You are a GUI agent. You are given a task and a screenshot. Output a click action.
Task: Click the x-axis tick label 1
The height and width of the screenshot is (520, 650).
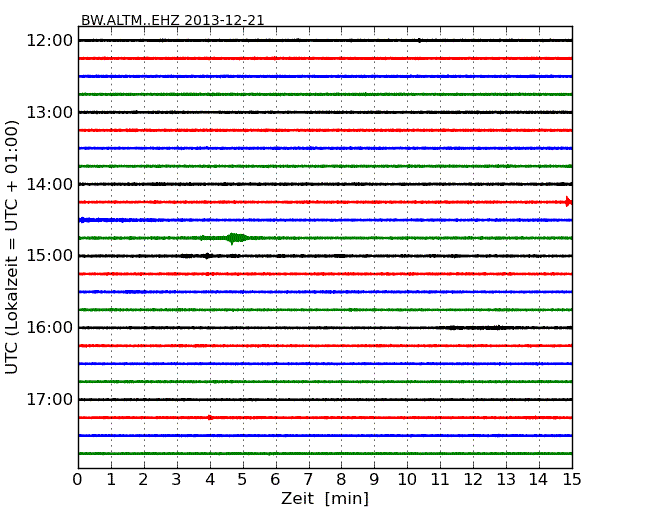[111, 480]
